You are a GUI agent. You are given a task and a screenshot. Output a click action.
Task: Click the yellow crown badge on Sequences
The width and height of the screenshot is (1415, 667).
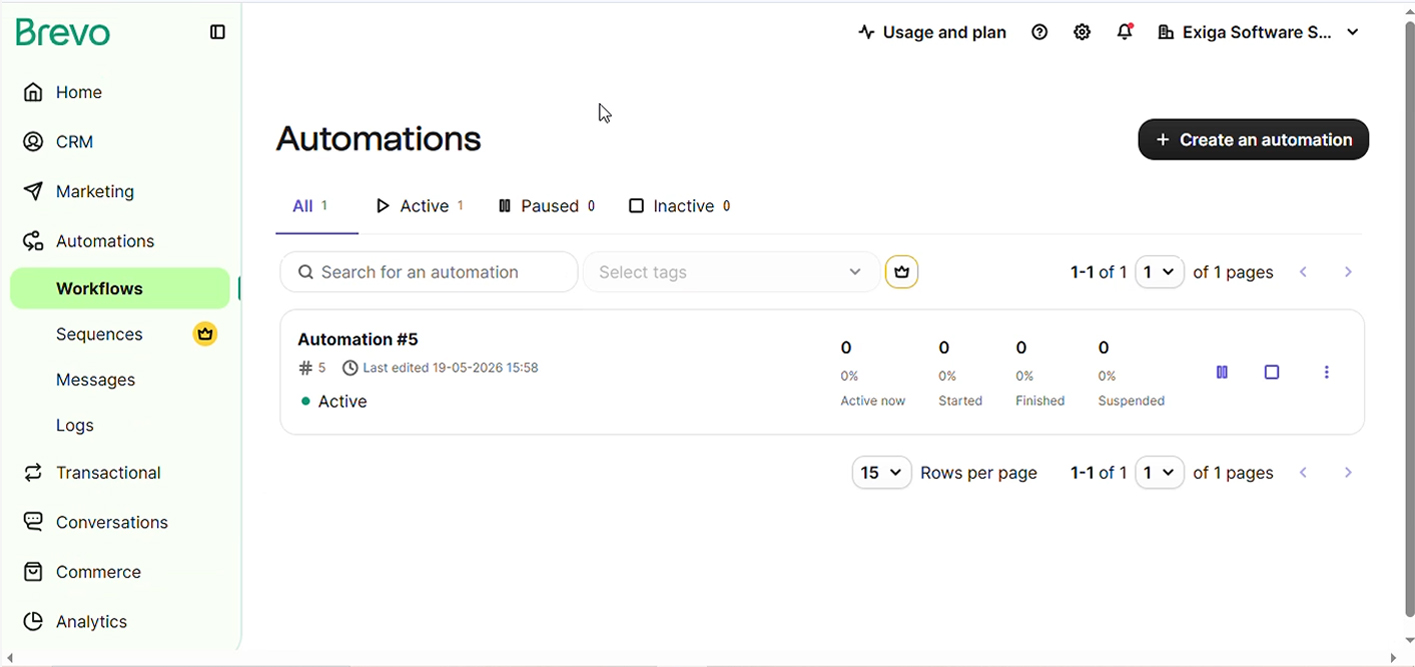205,334
